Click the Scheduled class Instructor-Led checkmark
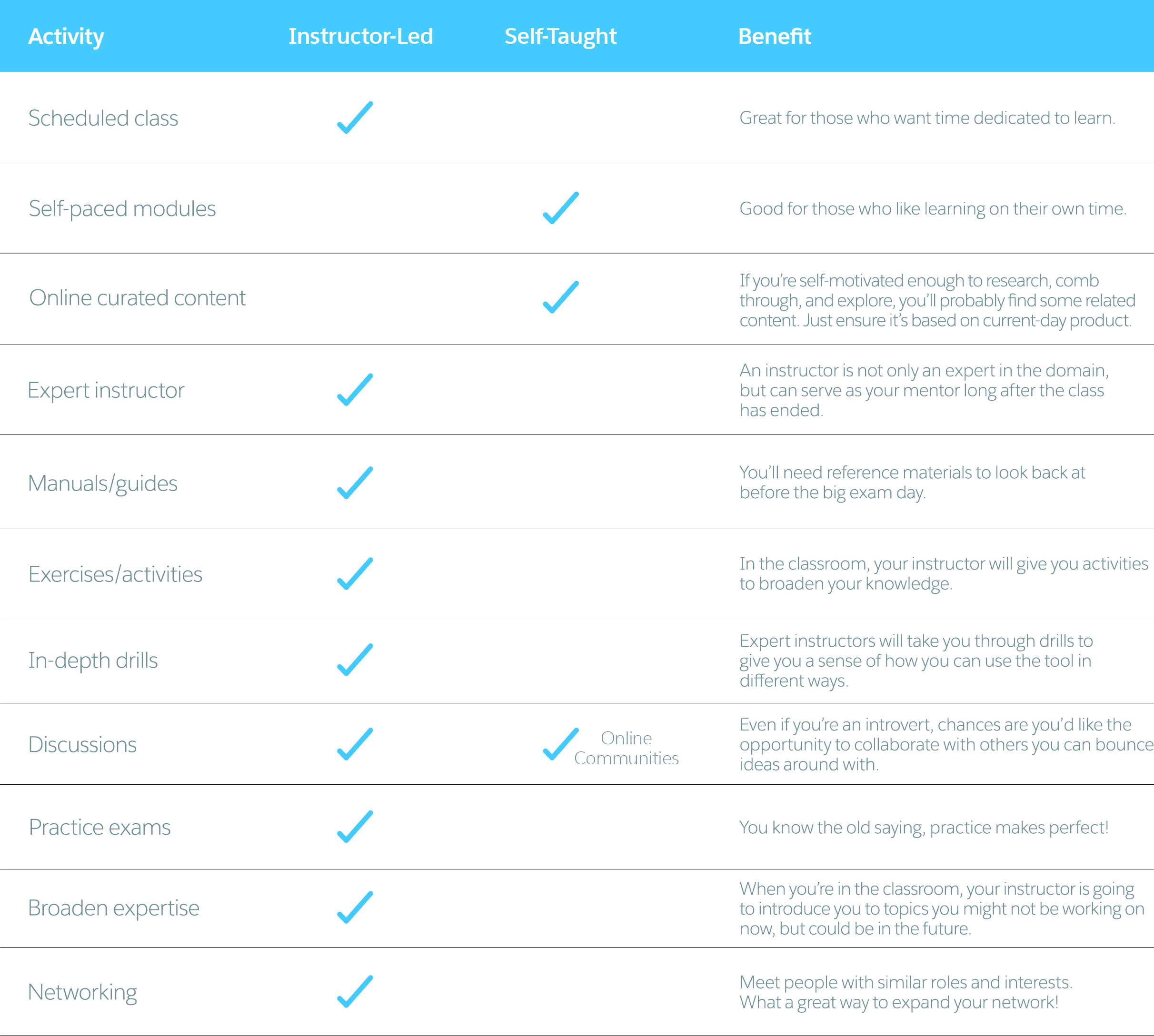 click(355, 118)
